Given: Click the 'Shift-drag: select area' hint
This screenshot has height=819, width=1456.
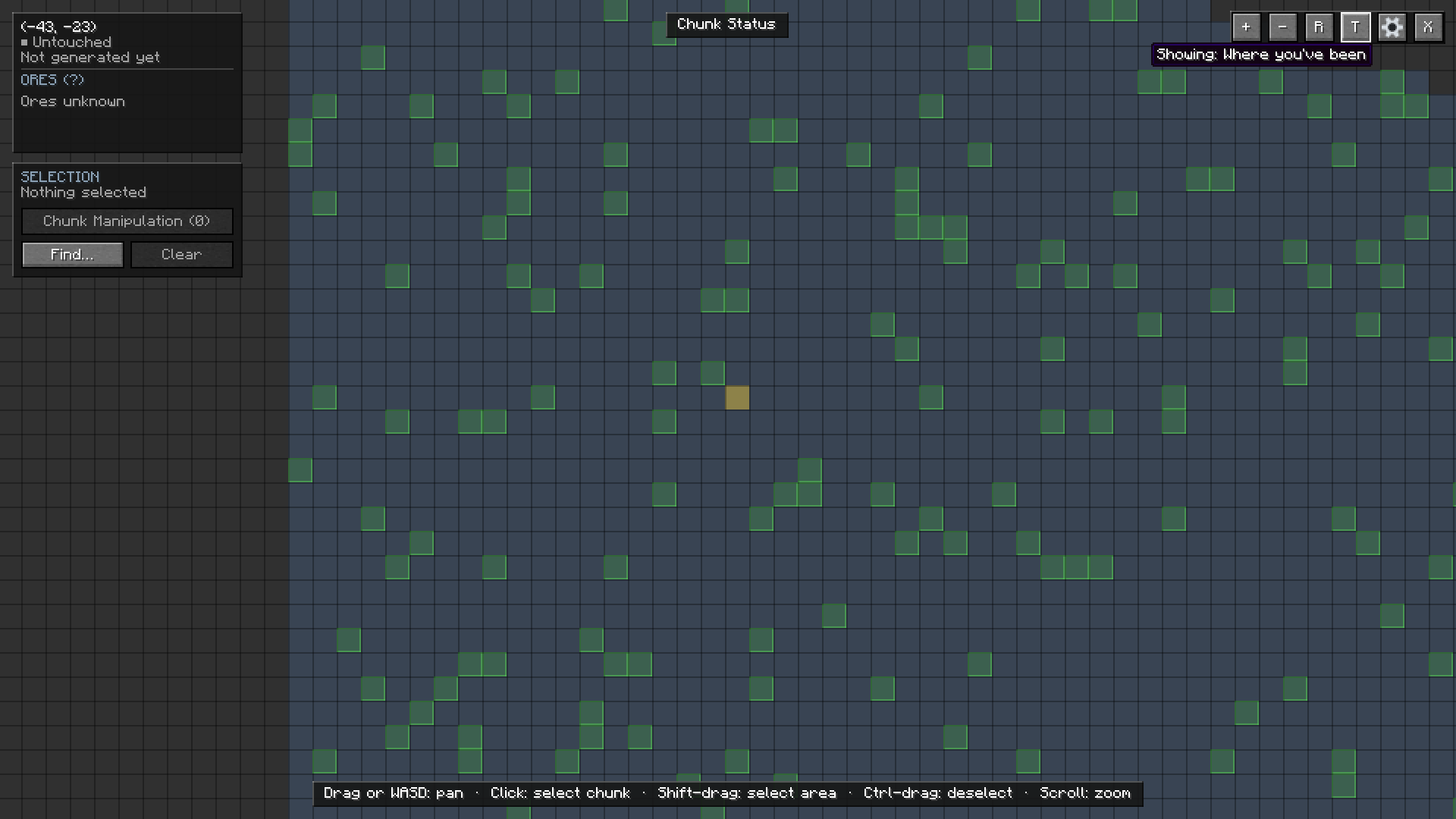Looking at the screenshot, I should (747, 793).
